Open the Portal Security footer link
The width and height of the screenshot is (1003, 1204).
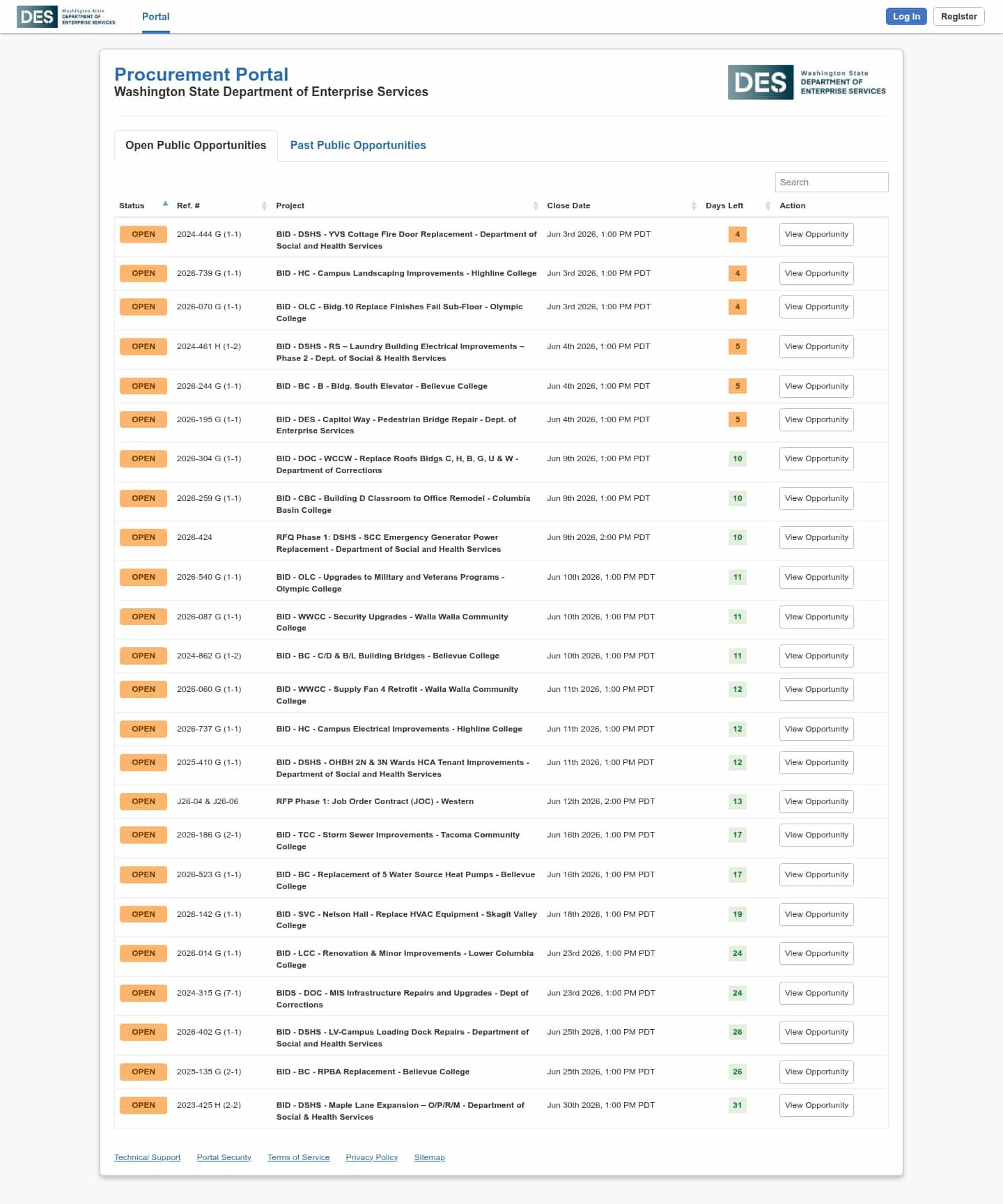(x=224, y=1157)
